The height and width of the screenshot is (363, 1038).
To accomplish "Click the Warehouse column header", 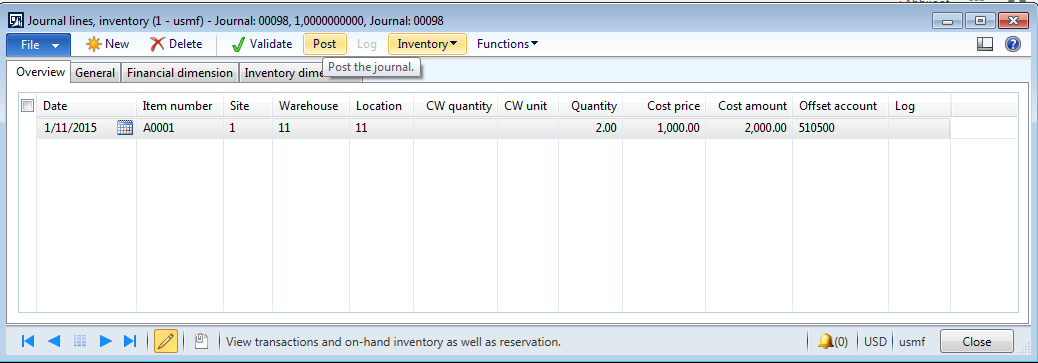I will pyautogui.click(x=311, y=106).
